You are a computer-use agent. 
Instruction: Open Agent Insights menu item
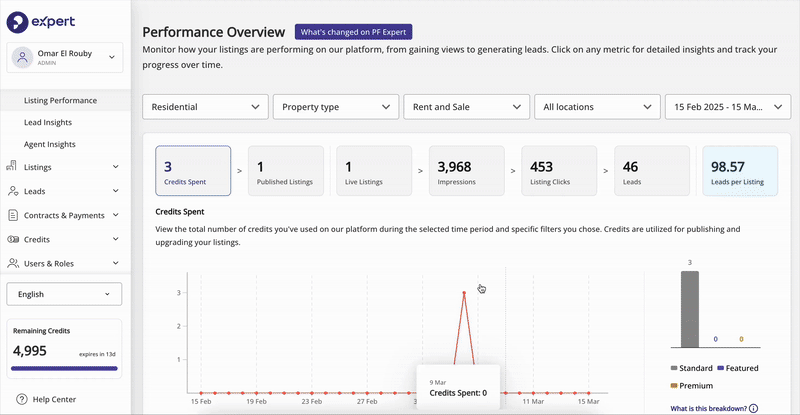tap(49, 144)
